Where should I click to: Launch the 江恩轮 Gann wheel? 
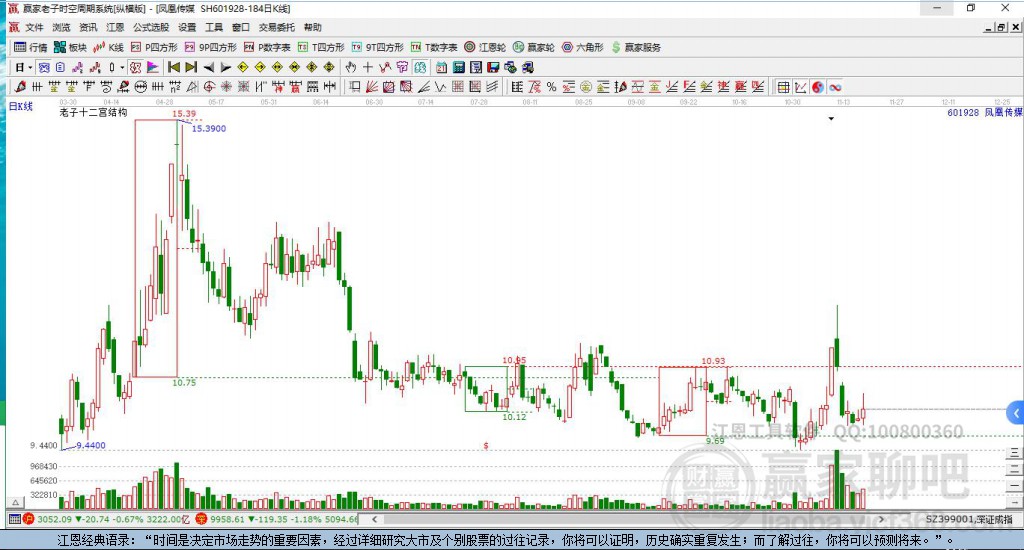pos(485,47)
